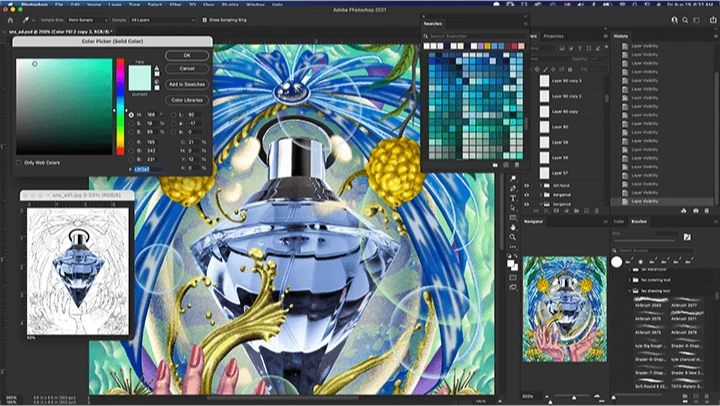Select the L lightness radio button
The width and height of the screenshot is (720, 406).
174,115
